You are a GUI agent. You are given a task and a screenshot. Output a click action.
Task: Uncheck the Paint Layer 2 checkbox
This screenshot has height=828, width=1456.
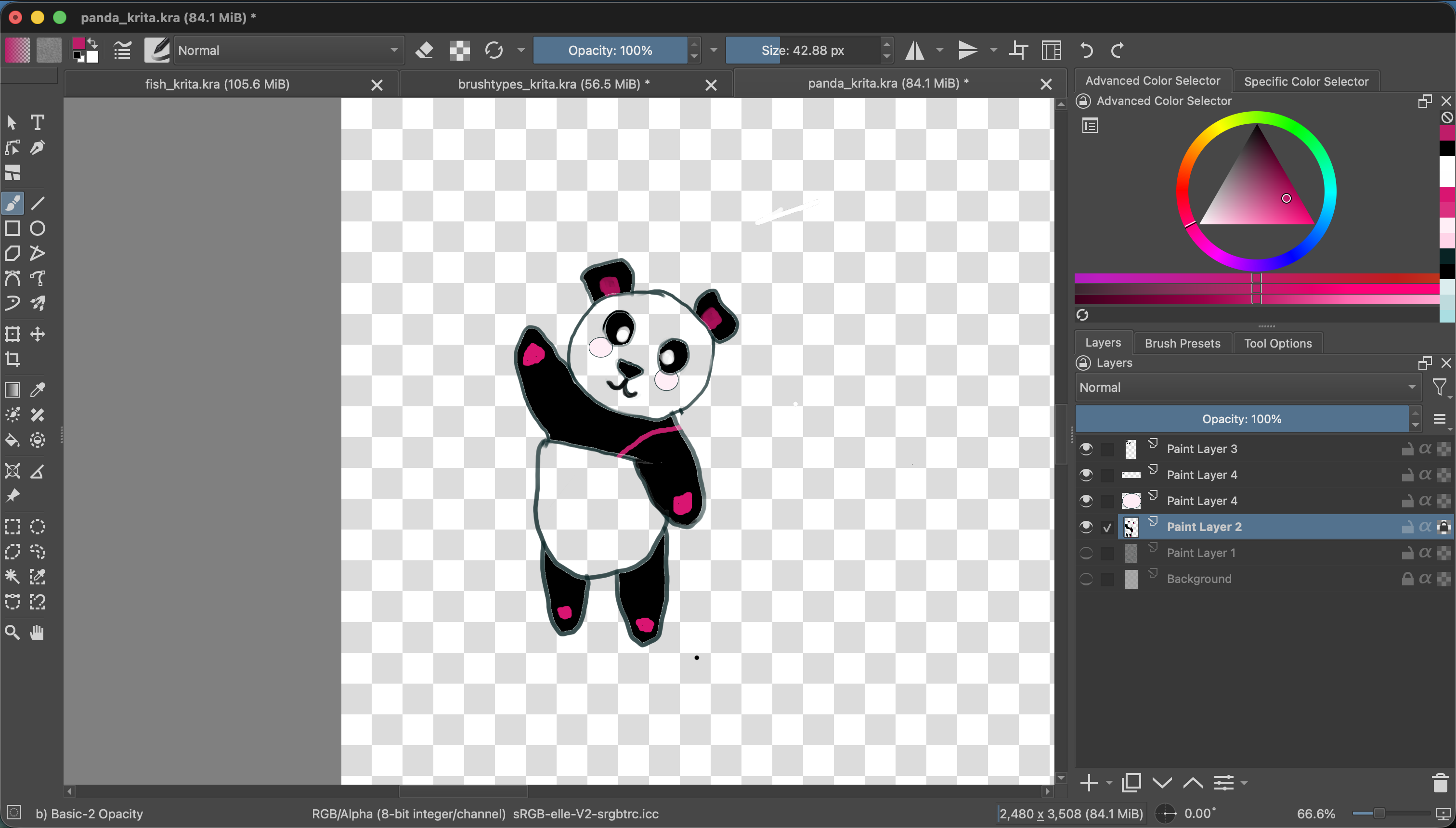tap(1107, 527)
